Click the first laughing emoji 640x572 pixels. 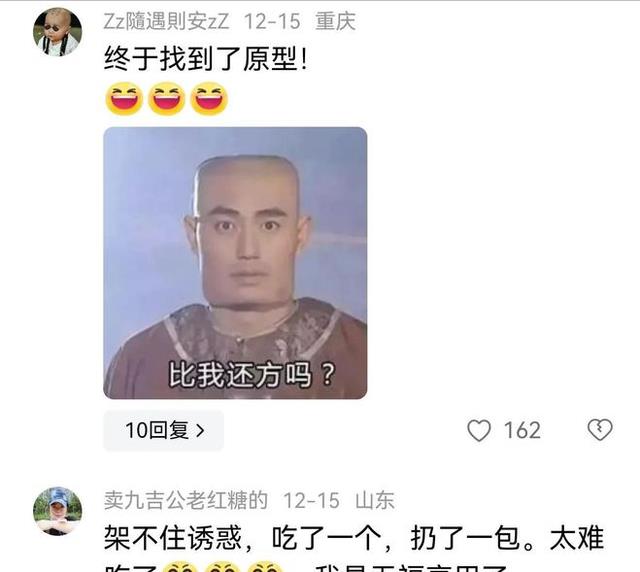[x=124, y=98]
